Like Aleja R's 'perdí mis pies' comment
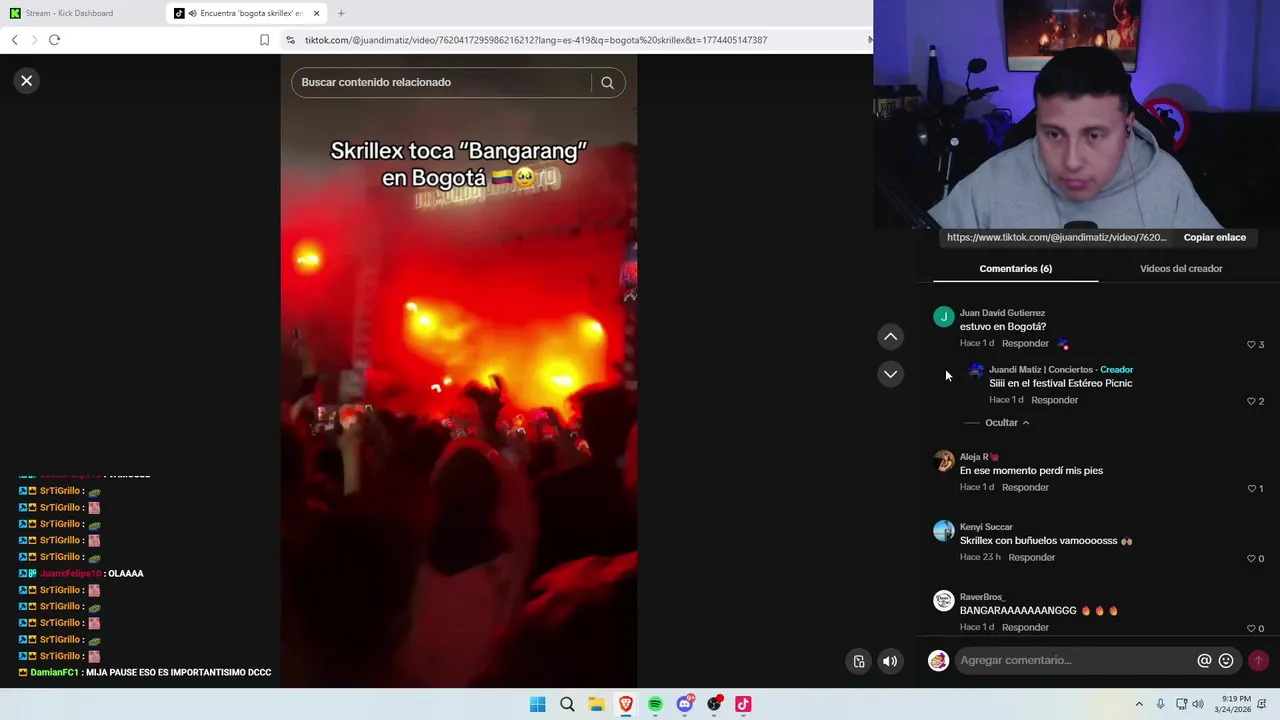 1251,488
